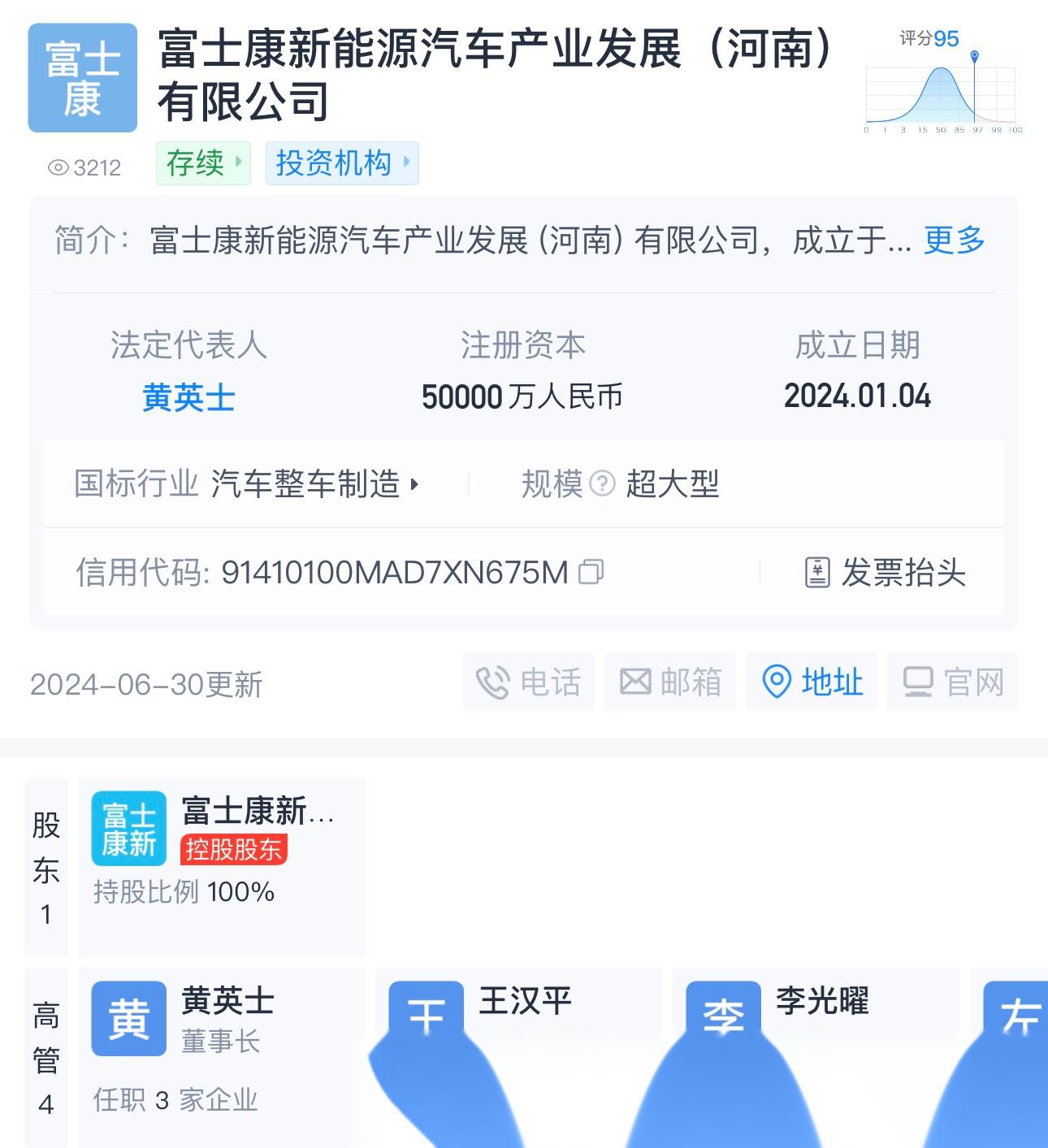Open legal representative 黄英士 link

pos(188,397)
